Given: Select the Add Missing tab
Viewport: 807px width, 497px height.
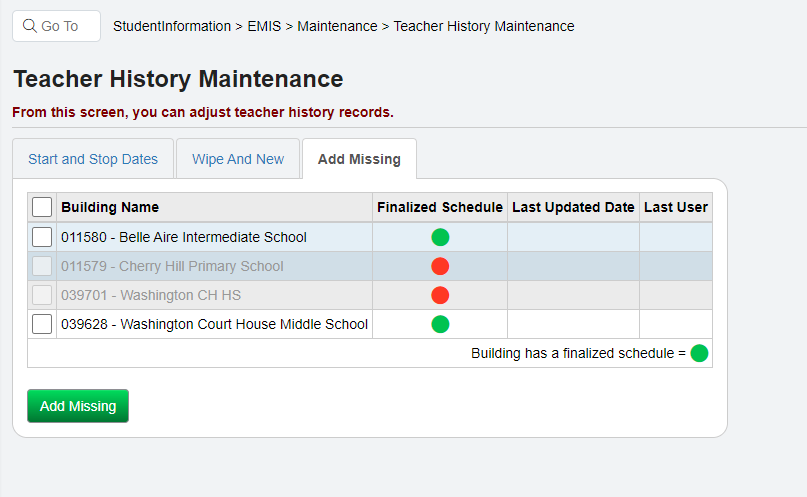Looking at the screenshot, I should 359,159.
